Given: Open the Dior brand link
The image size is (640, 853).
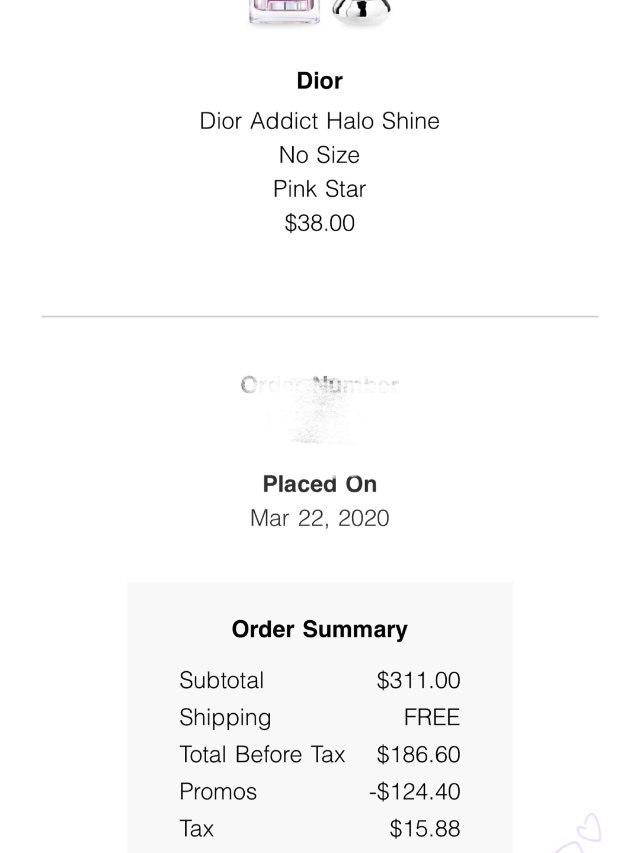Looking at the screenshot, I should coord(320,81).
